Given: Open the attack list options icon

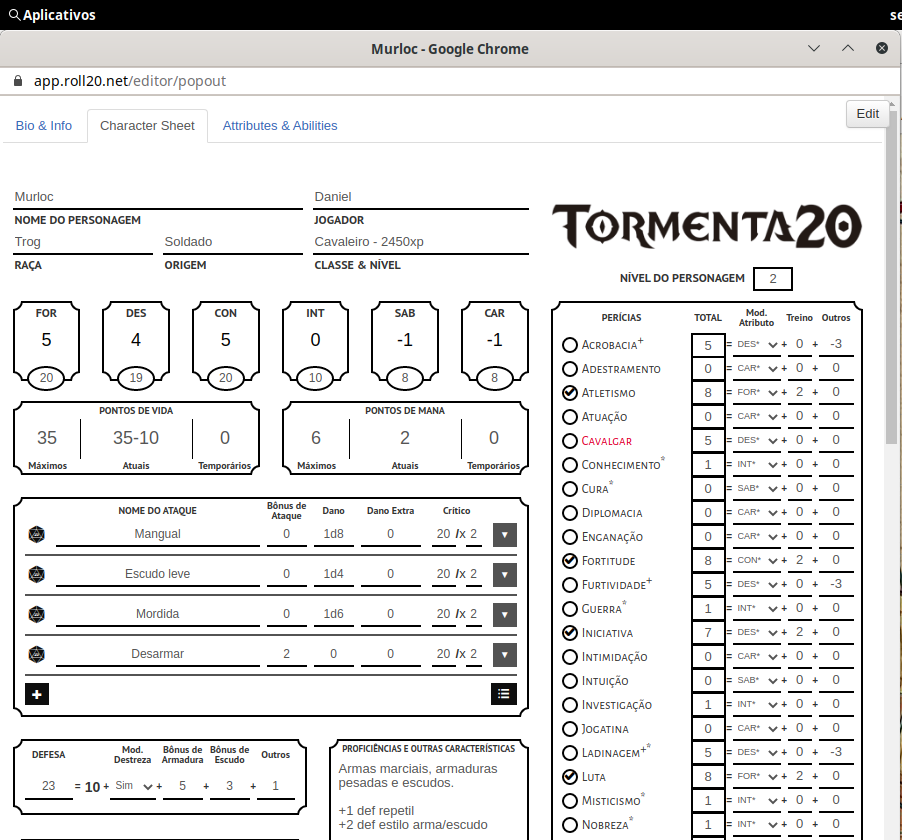Looking at the screenshot, I should [x=503, y=693].
